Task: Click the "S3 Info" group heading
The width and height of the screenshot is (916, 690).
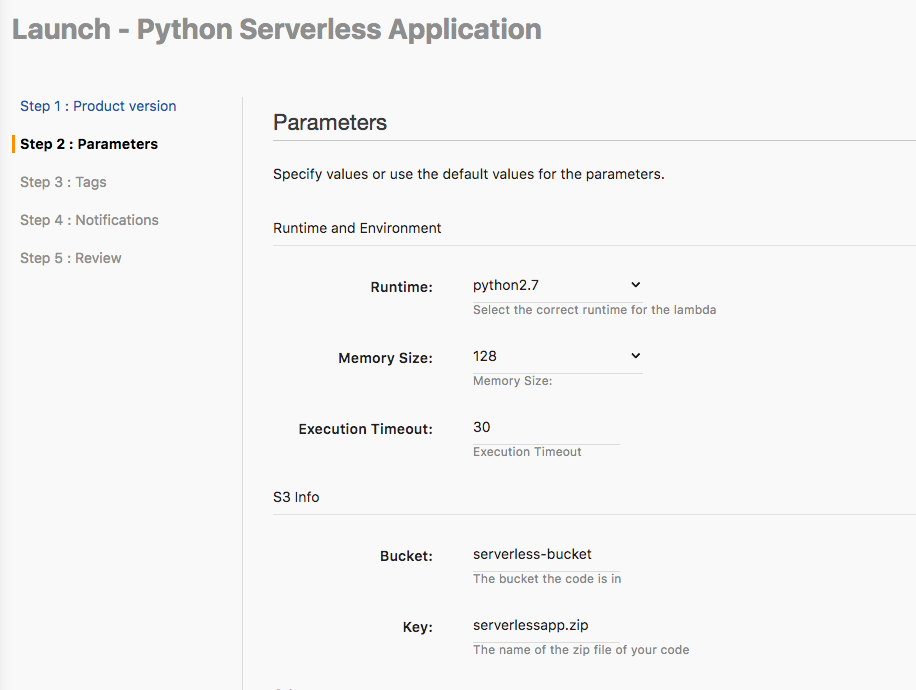Action: (x=296, y=497)
